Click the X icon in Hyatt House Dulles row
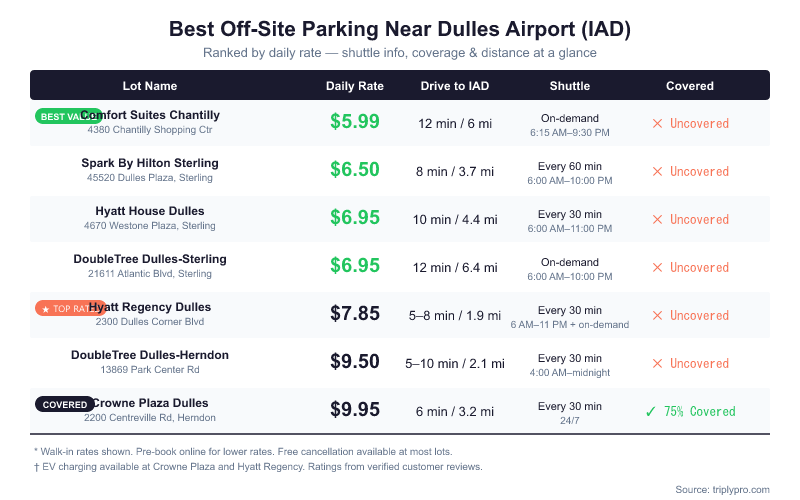The image size is (800, 500). 657,220
